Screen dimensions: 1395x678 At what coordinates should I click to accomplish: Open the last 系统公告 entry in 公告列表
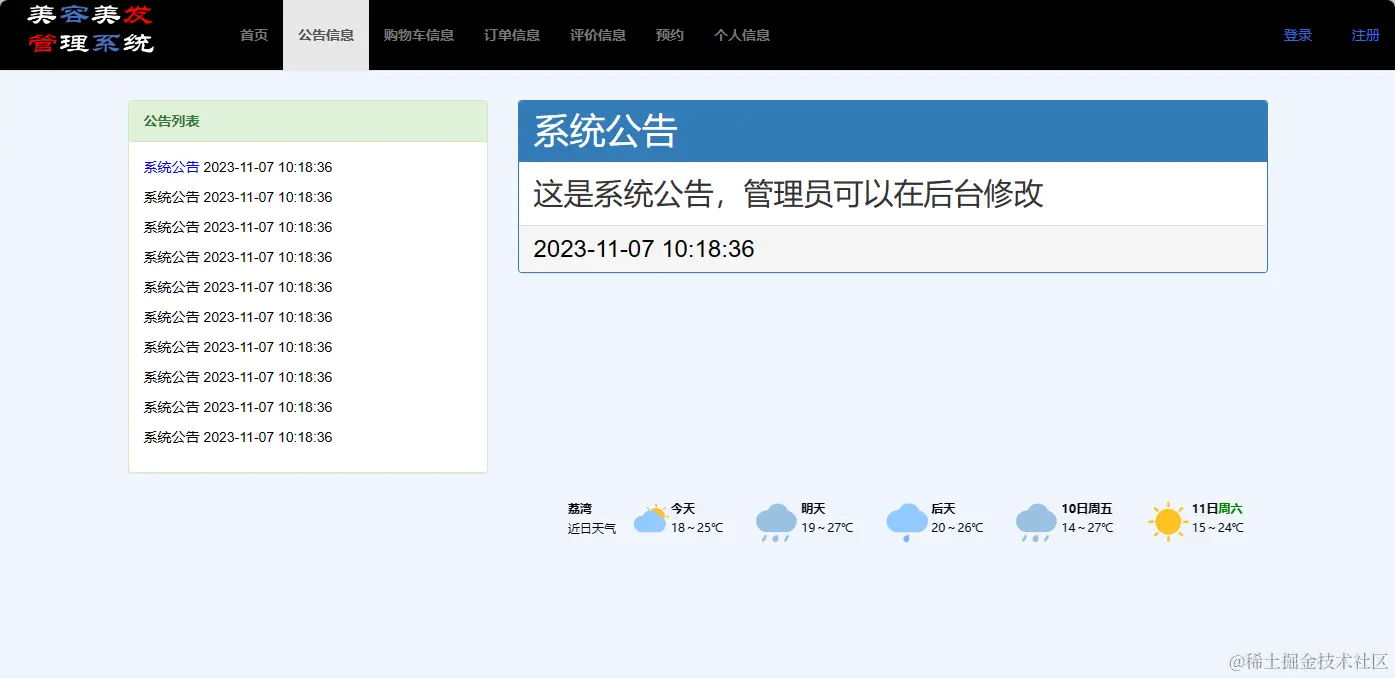pyautogui.click(x=238, y=437)
